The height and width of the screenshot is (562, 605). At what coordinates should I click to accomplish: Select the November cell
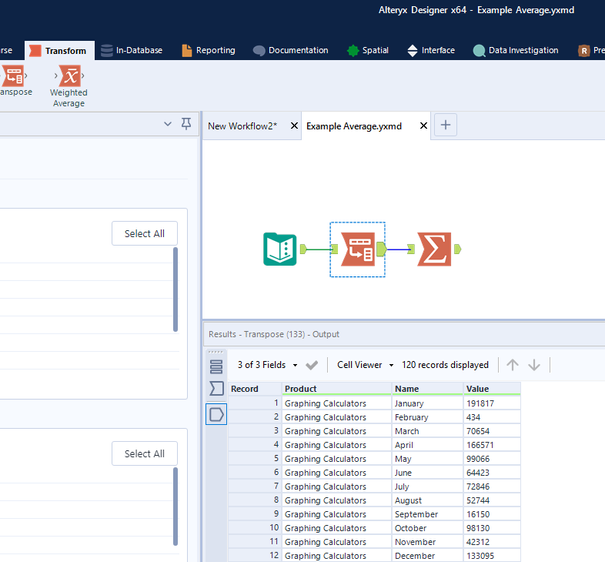click(428, 542)
